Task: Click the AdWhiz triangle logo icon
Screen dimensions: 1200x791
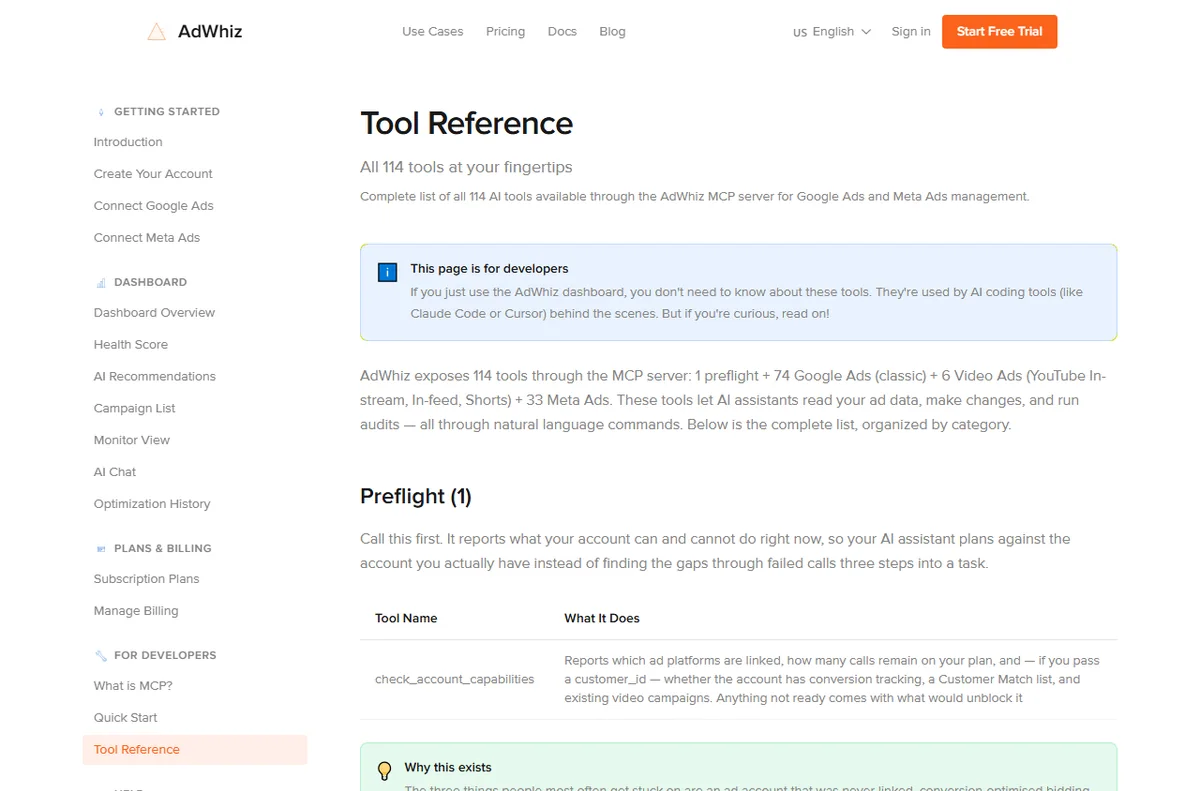Action: pyautogui.click(x=156, y=31)
